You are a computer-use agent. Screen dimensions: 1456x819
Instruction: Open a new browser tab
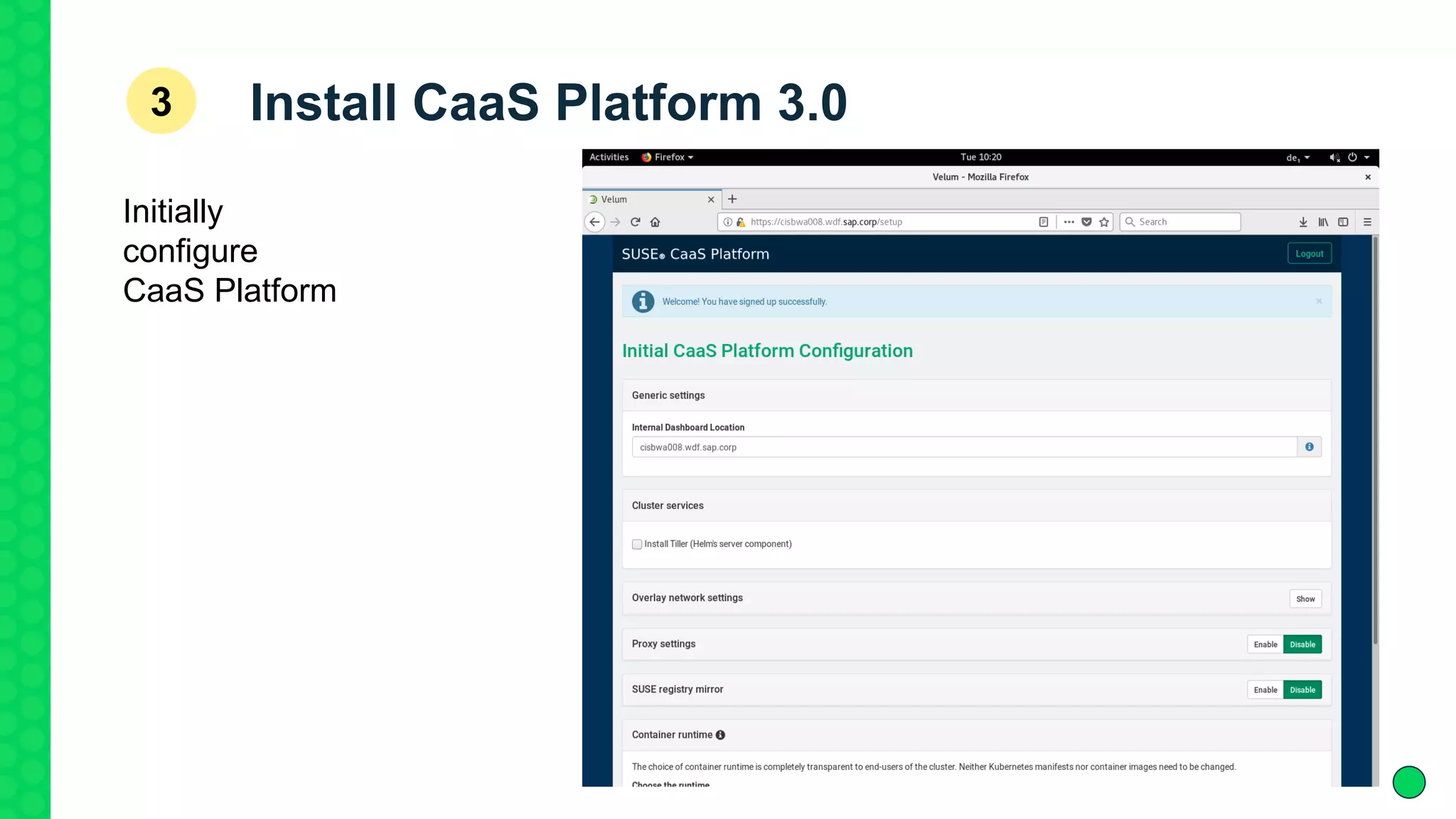732,199
